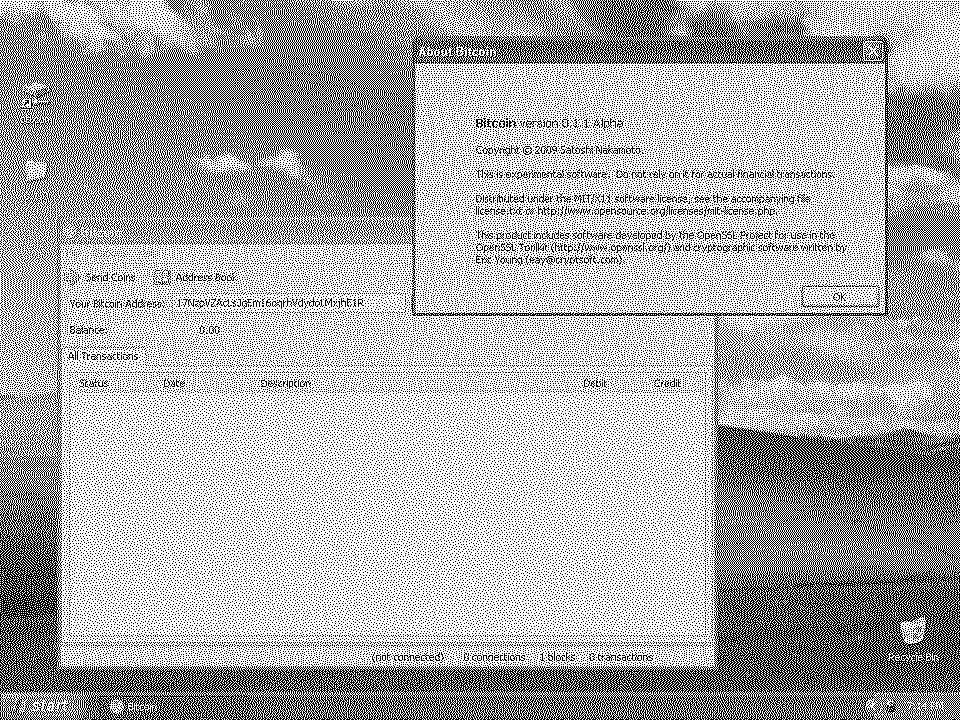Click '0 connections' in the status bar

pyautogui.click(x=493, y=656)
